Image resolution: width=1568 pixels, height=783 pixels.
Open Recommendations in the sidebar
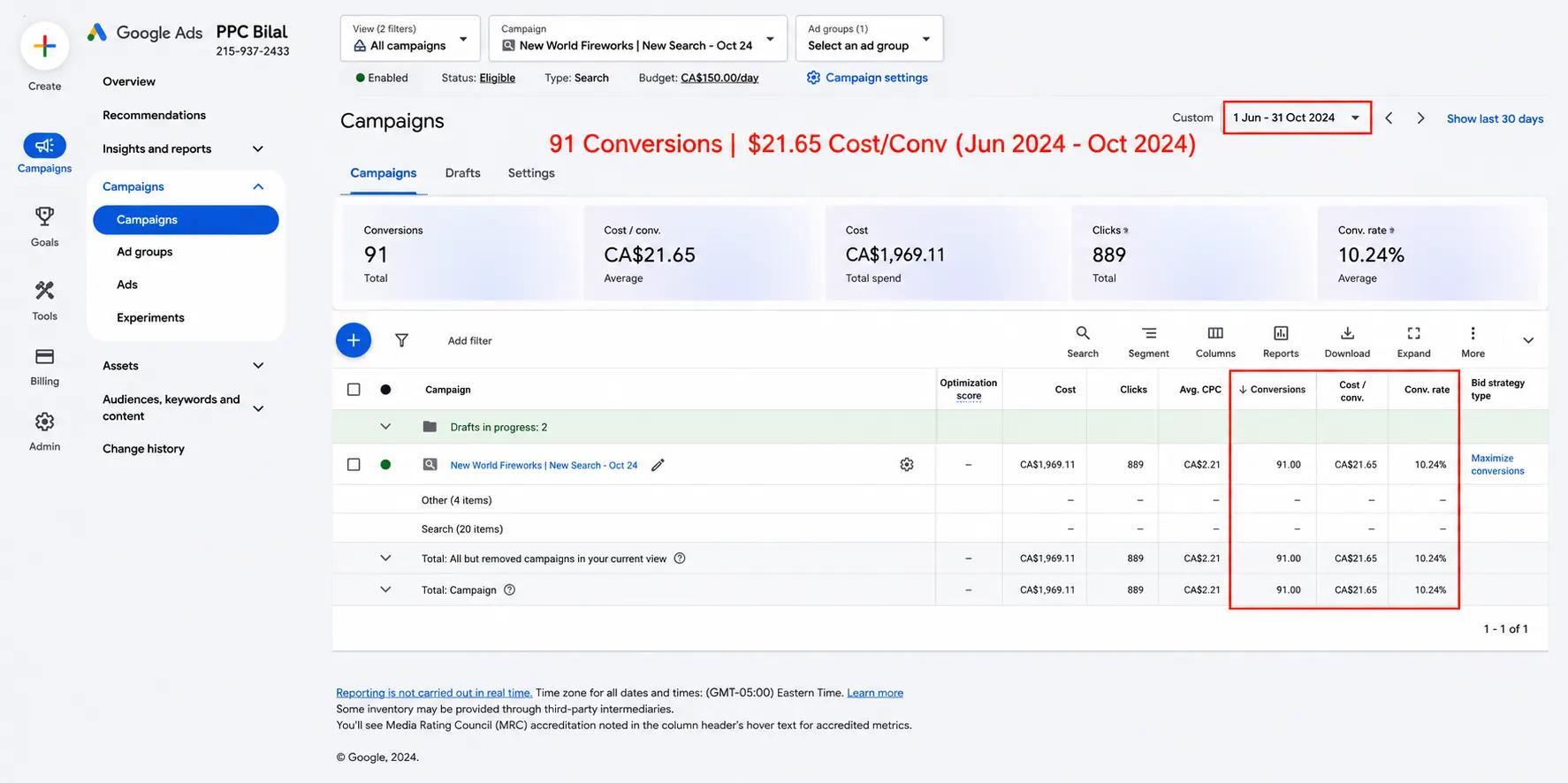pyautogui.click(x=154, y=115)
